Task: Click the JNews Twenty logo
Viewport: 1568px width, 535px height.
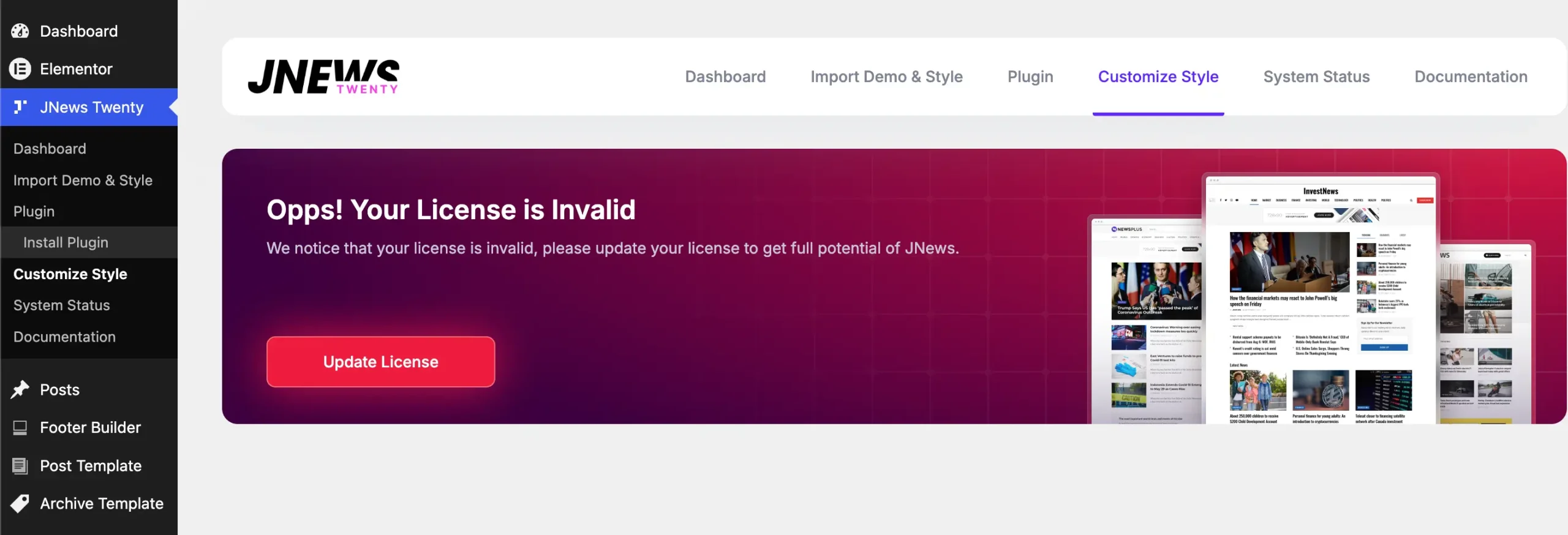Action: pyautogui.click(x=323, y=77)
